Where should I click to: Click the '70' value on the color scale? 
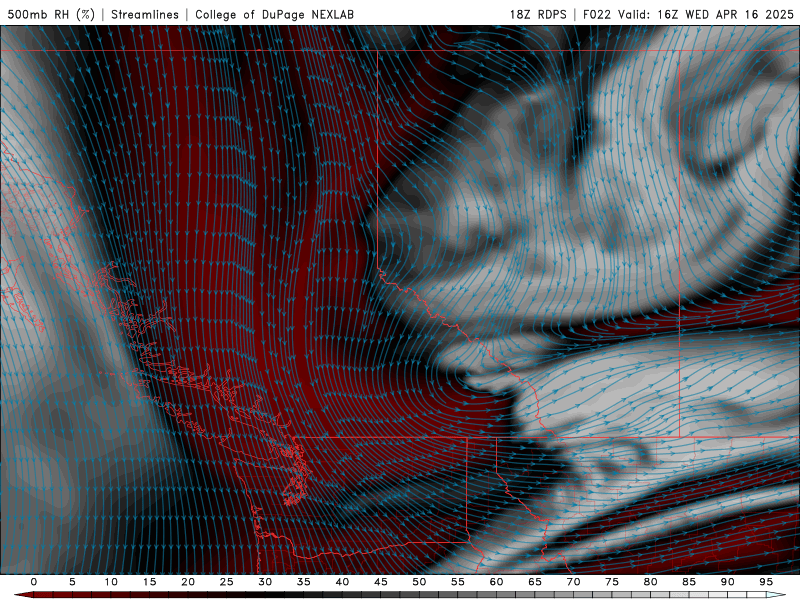tap(573, 582)
